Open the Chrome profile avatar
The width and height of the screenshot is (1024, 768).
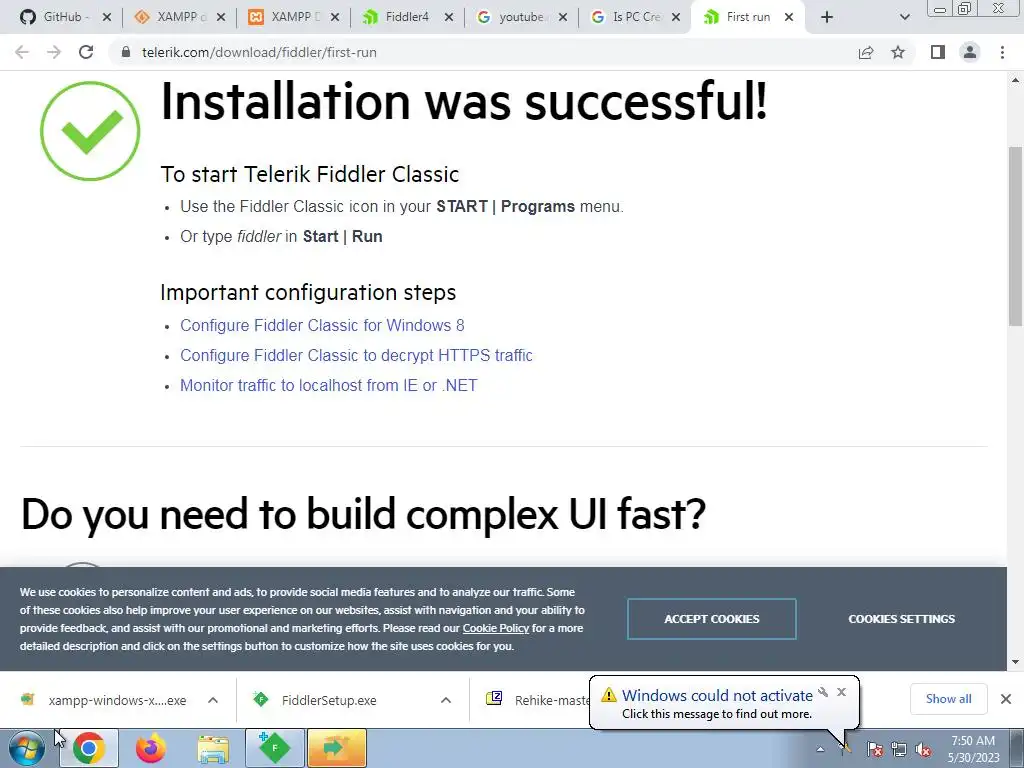pyautogui.click(x=970, y=52)
